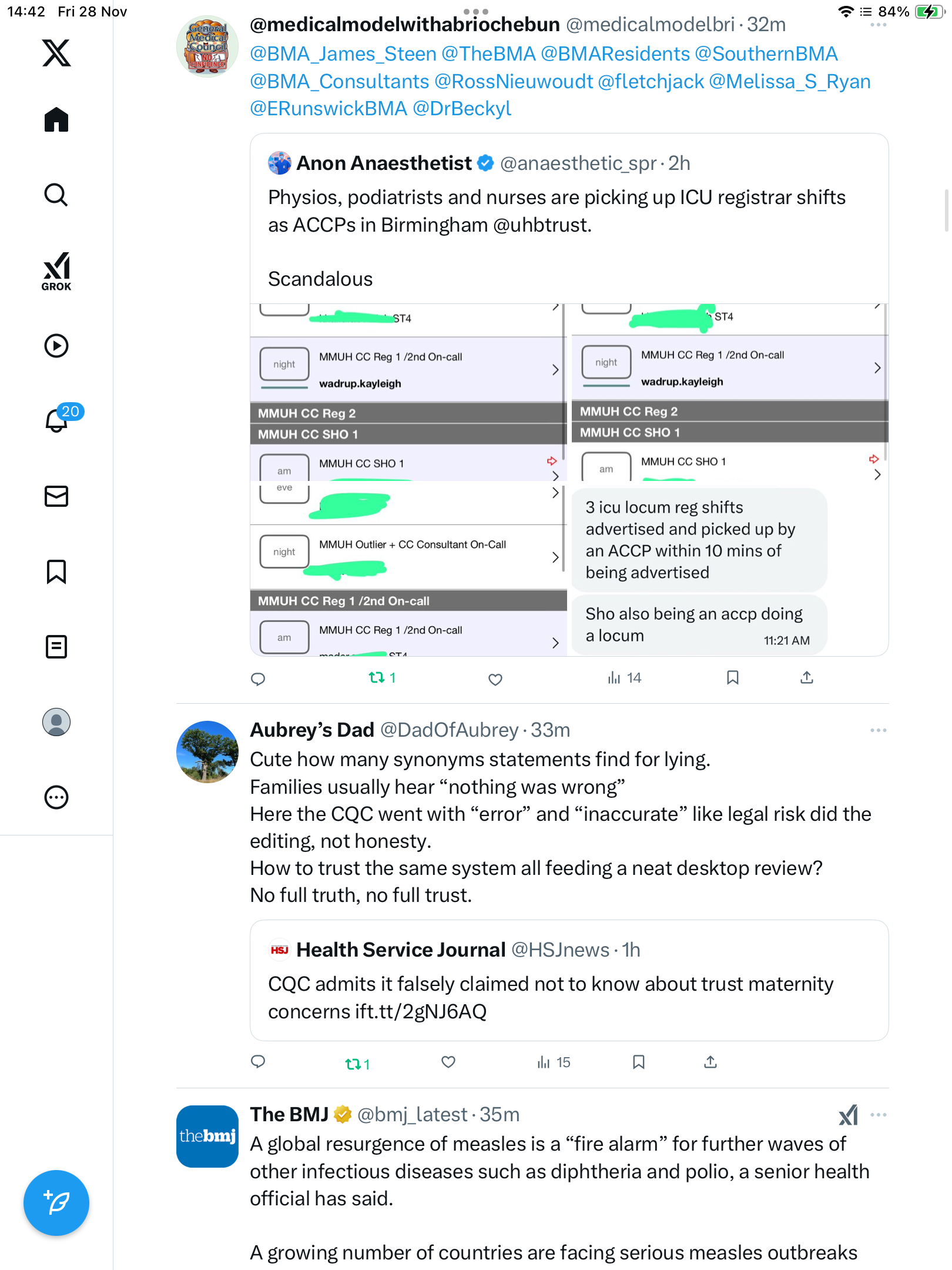This screenshot has width=952, height=1270.
Task: Open more options on The BMJ post
Action: (878, 1115)
